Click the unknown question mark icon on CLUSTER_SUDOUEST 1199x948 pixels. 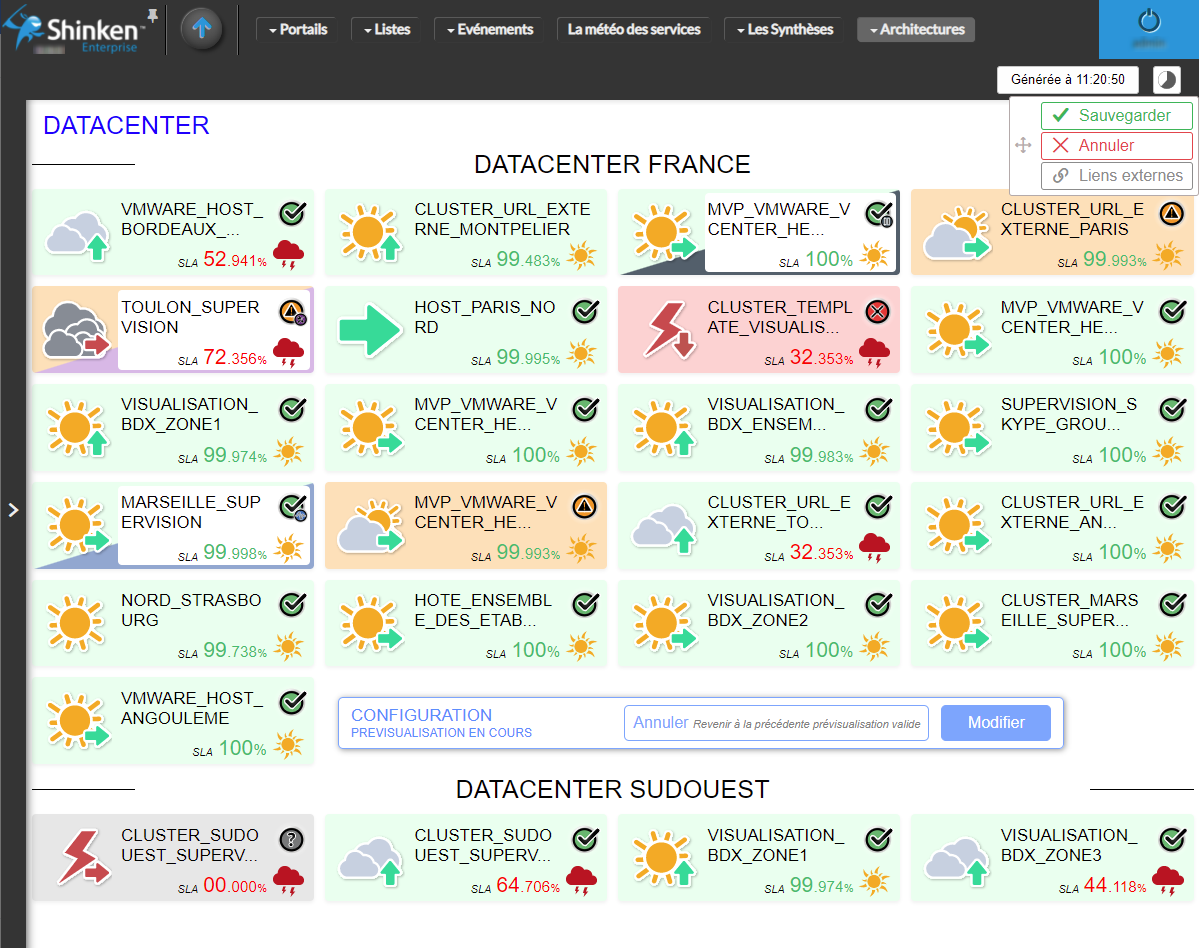[291, 840]
